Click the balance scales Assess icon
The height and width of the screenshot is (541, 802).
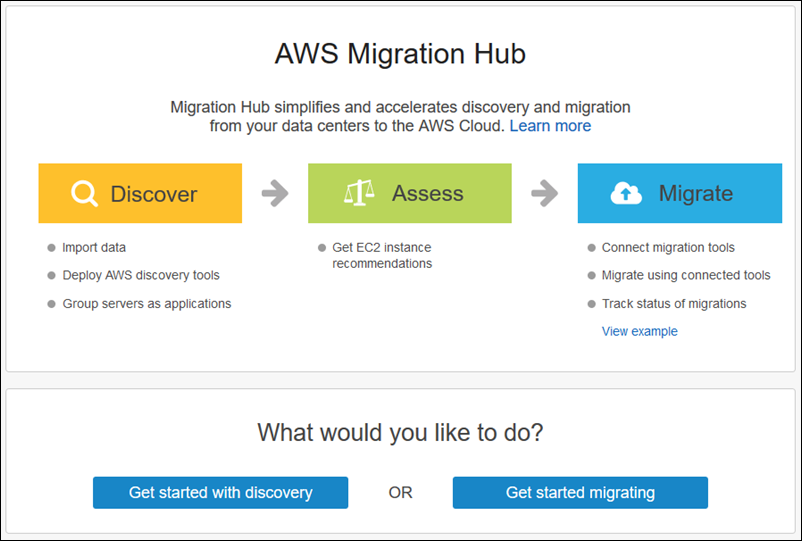pyautogui.click(x=359, y=193)
